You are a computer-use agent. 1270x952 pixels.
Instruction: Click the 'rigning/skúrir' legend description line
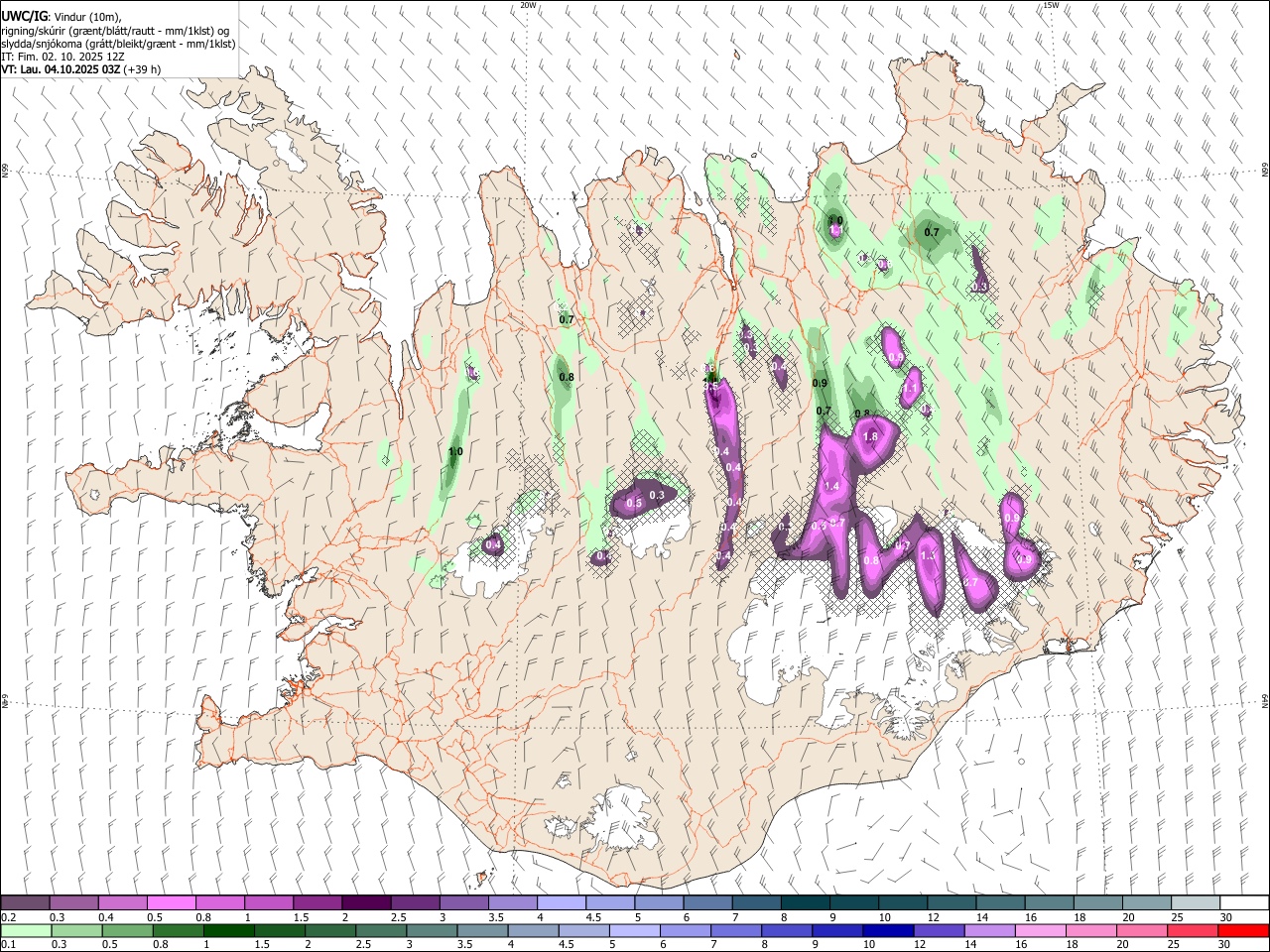[116, 31]
